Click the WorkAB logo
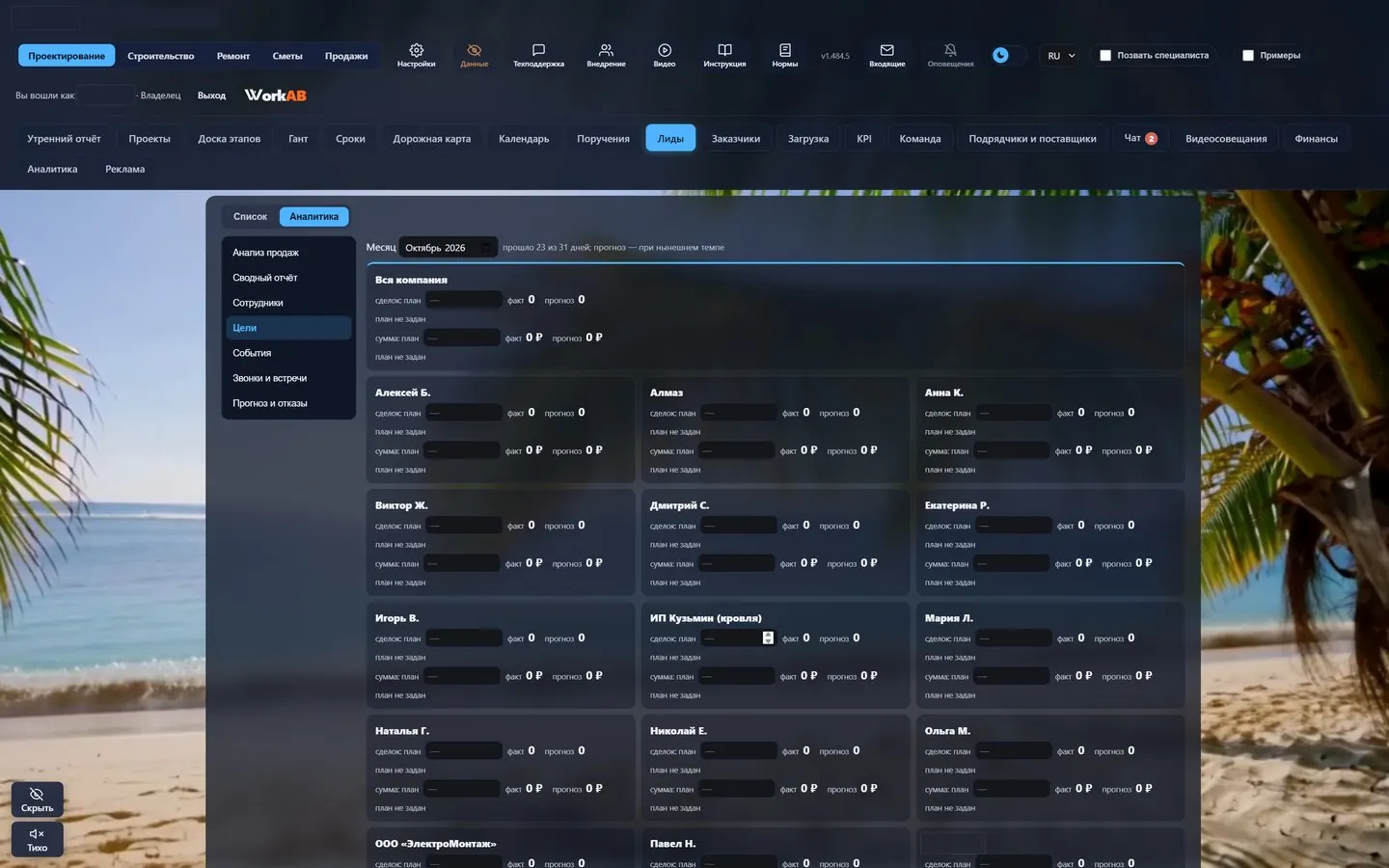This screenshot has height=868, width=1389. 275,95
